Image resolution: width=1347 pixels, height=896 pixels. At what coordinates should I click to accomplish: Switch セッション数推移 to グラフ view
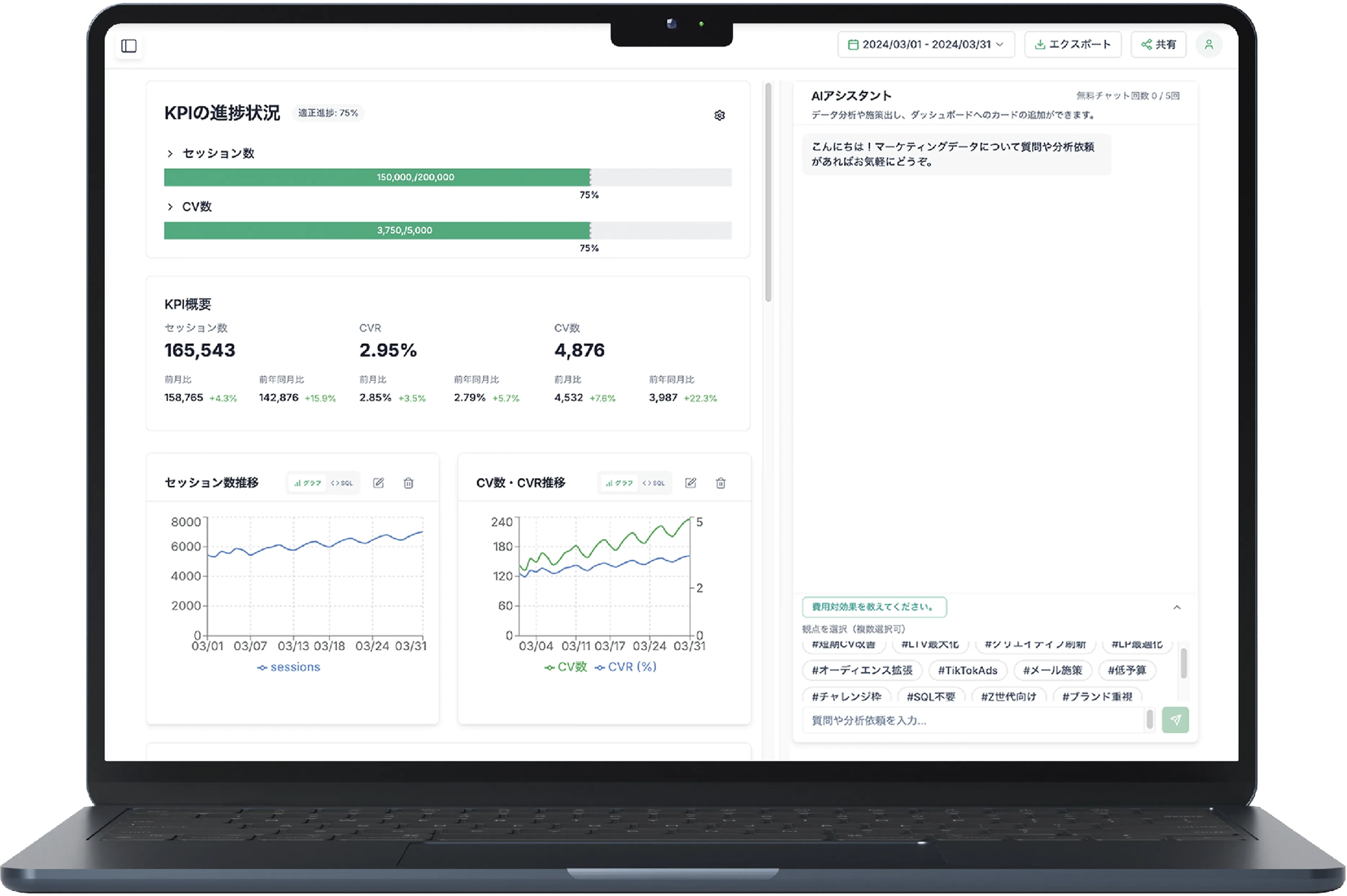pyautogui.click(x=307, y=483)
